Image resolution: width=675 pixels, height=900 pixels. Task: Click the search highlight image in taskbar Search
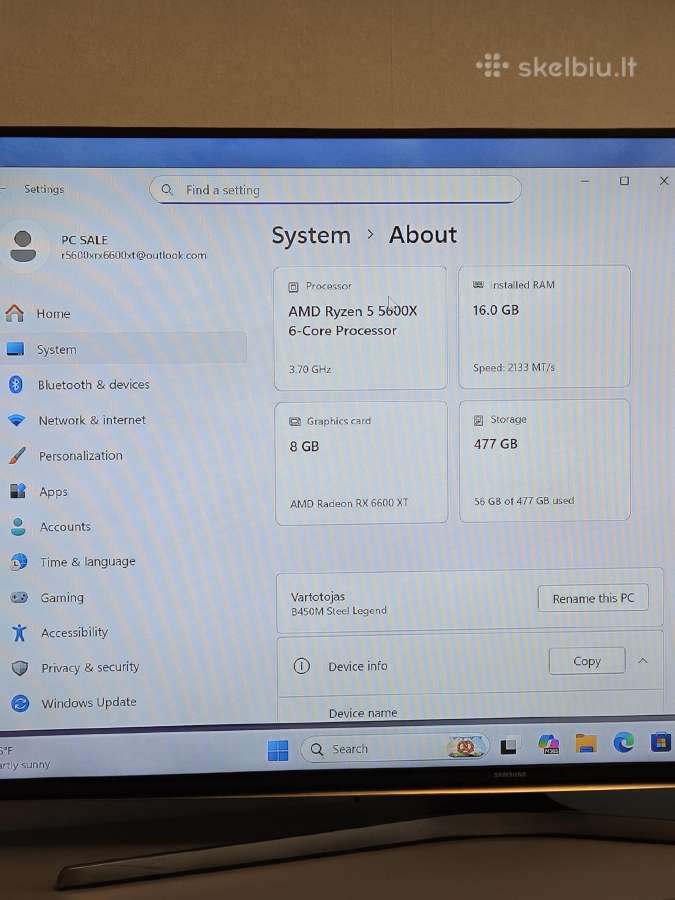click(x=464, y=747)
